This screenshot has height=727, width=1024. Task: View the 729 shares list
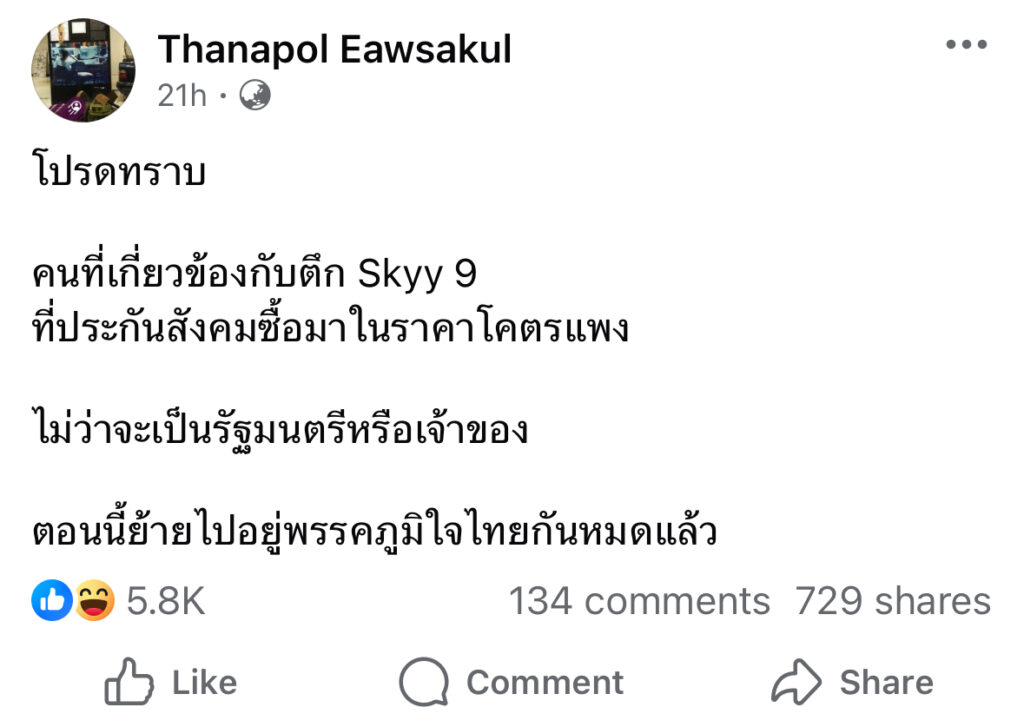892,601
